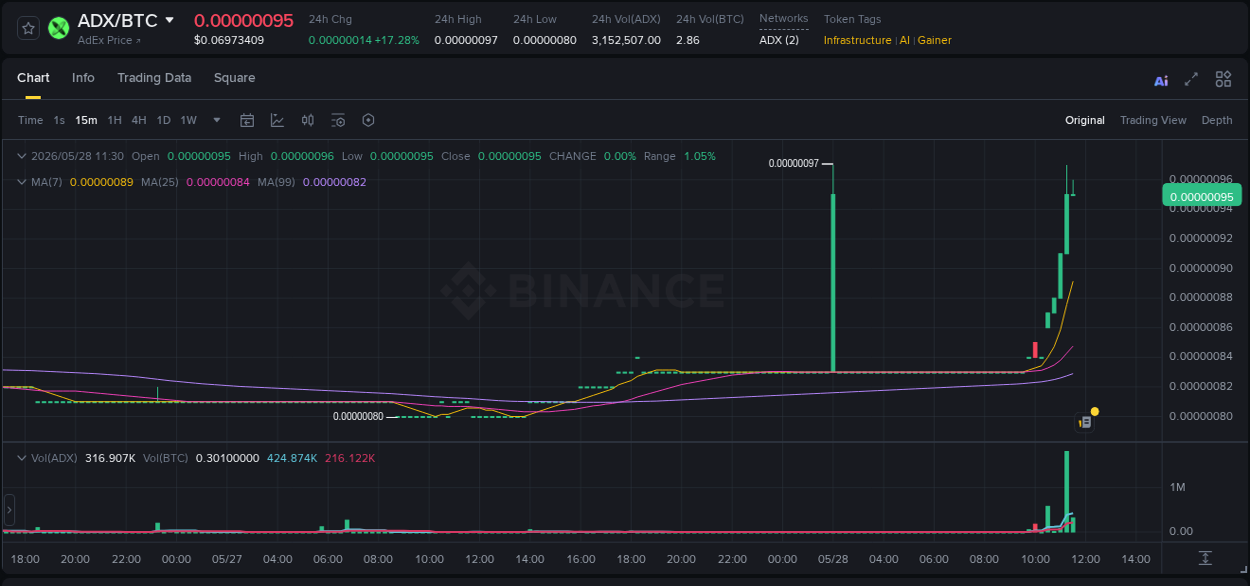Click the MA(7) indicator label
1250x586 pixels.
[x=47, y=182]
